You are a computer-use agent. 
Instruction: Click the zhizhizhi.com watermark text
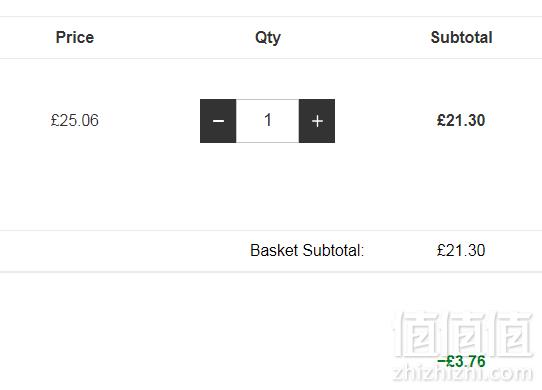tap(463, 374)
